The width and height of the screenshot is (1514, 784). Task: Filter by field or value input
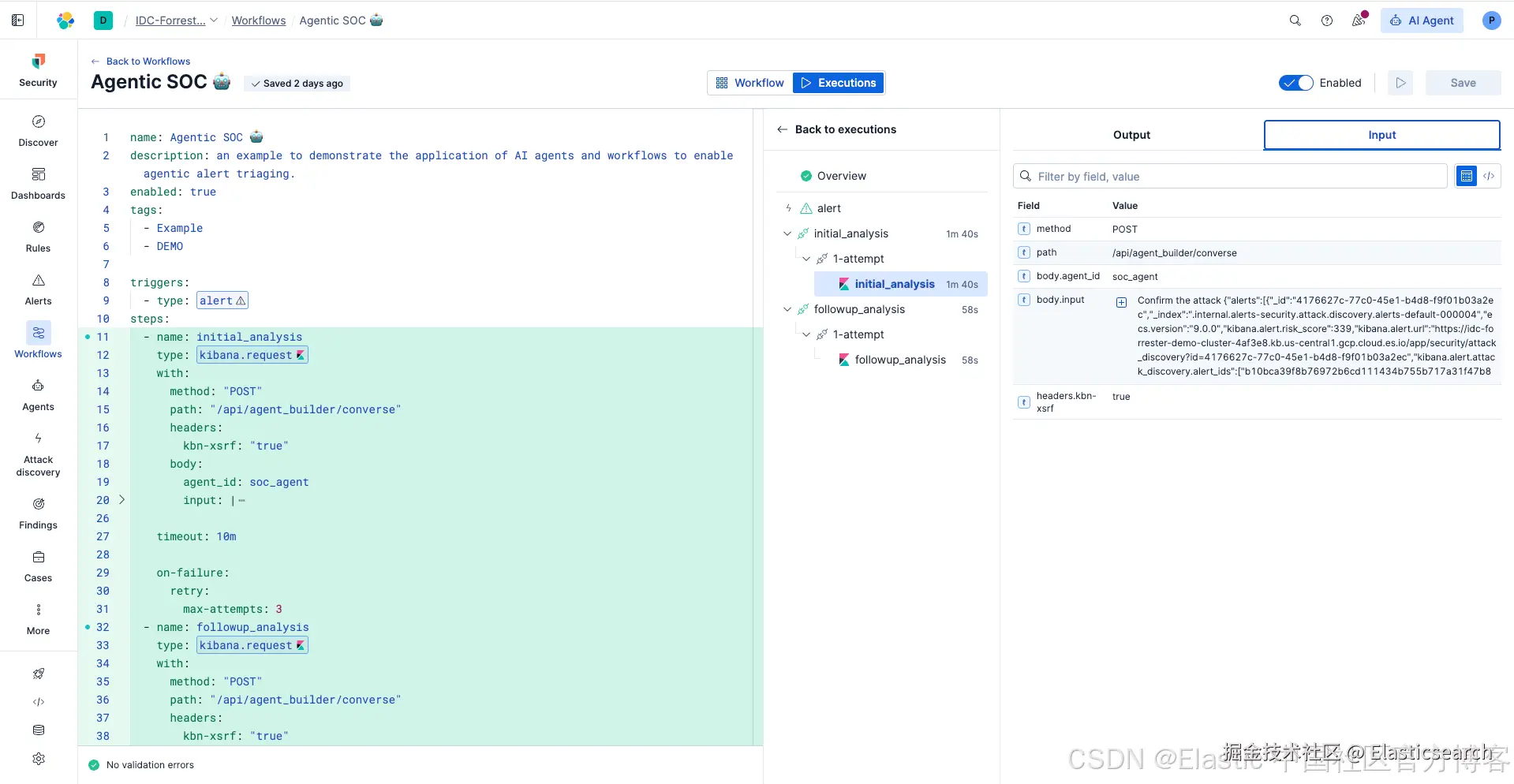tap(1230, 176)
